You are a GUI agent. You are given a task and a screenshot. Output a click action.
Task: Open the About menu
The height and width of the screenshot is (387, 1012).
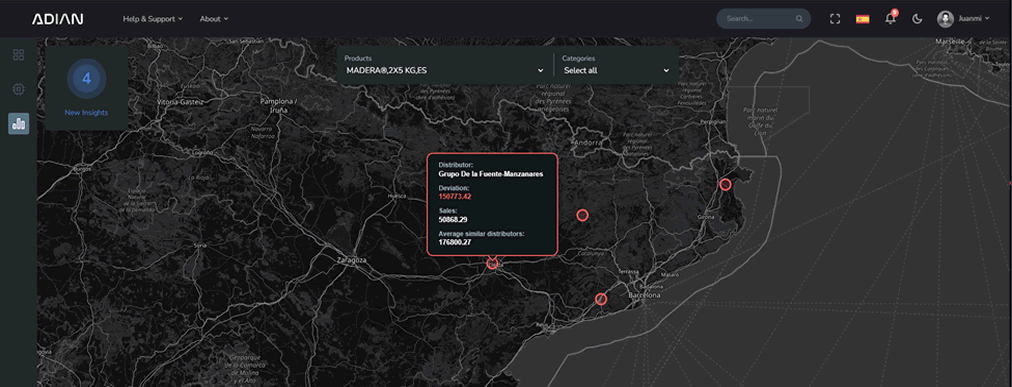[x=214, y=19]
